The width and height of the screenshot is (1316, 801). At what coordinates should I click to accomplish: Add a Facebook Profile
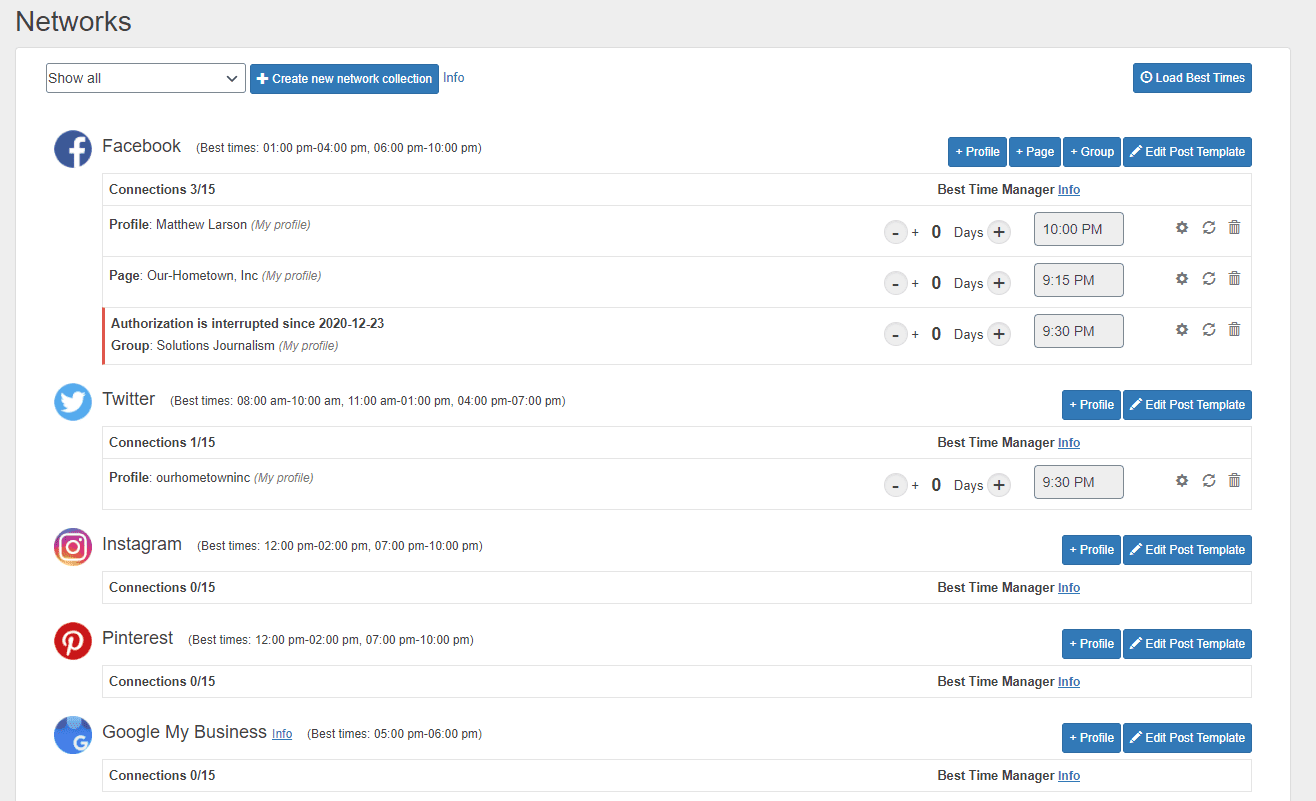pyautogui.click(x=977, y=152)
